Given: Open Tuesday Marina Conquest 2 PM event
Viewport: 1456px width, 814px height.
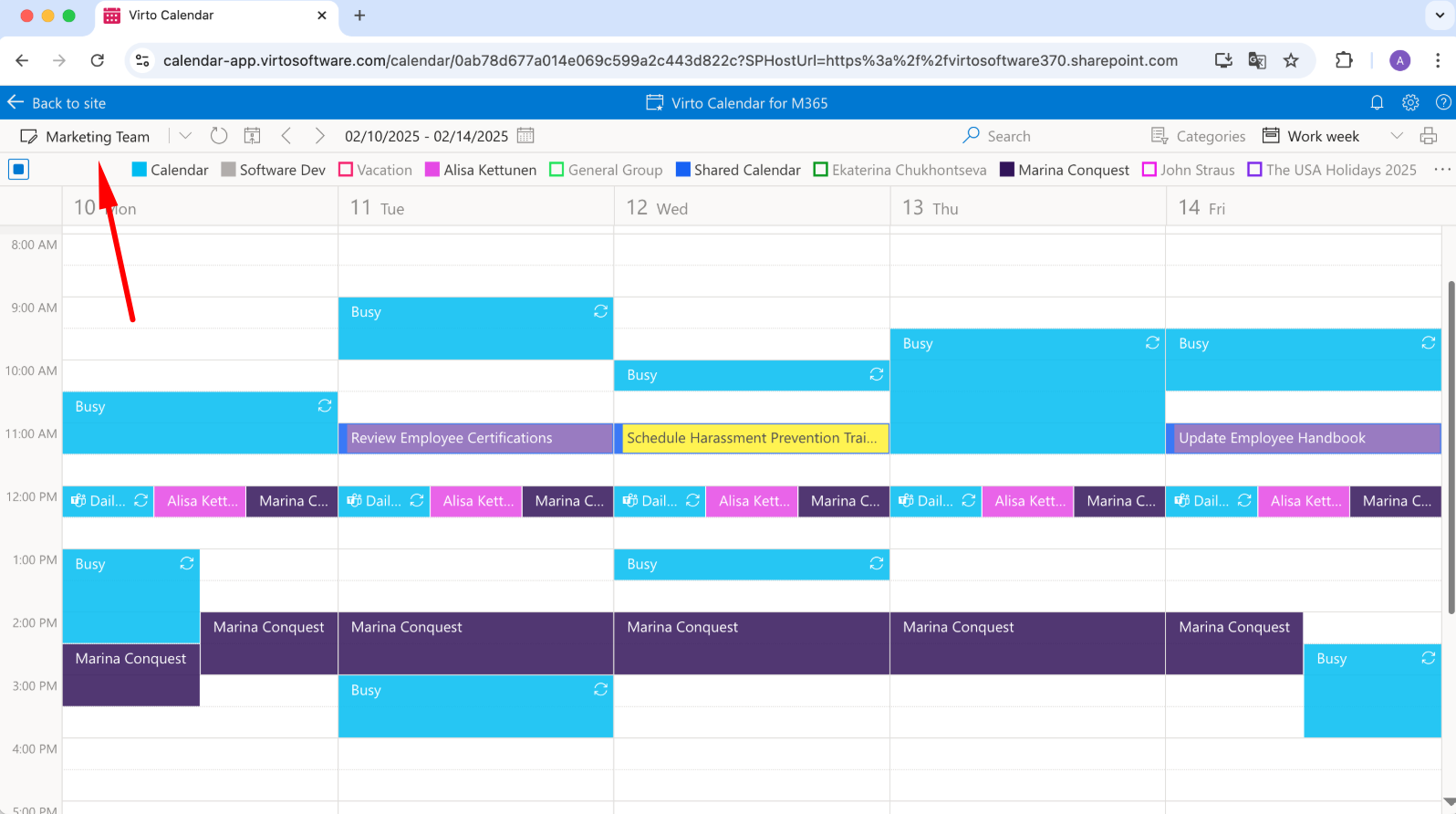Looking at the screenshot, I should [x=475, y=643].
